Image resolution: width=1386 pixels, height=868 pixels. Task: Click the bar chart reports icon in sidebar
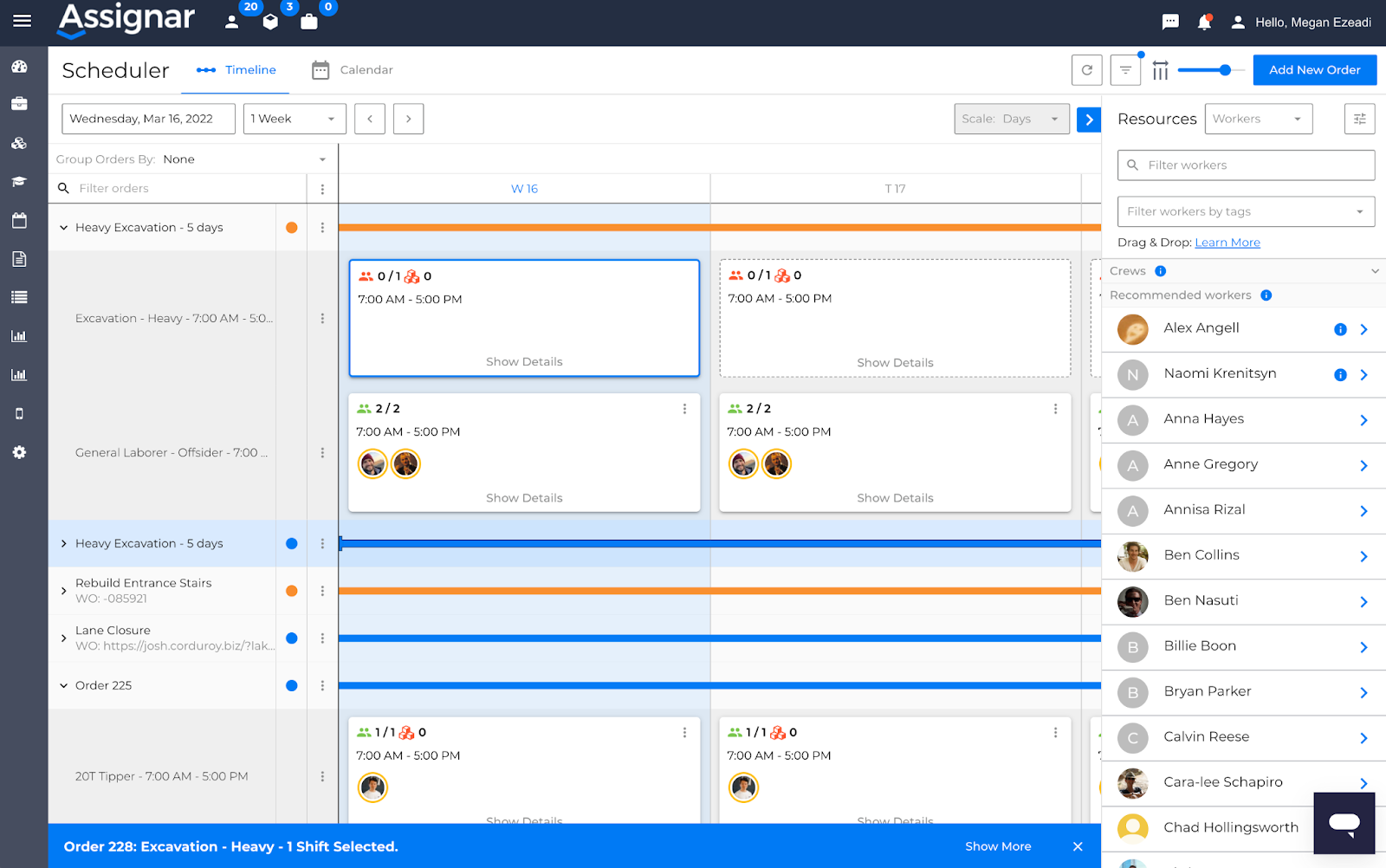(19, 336)
